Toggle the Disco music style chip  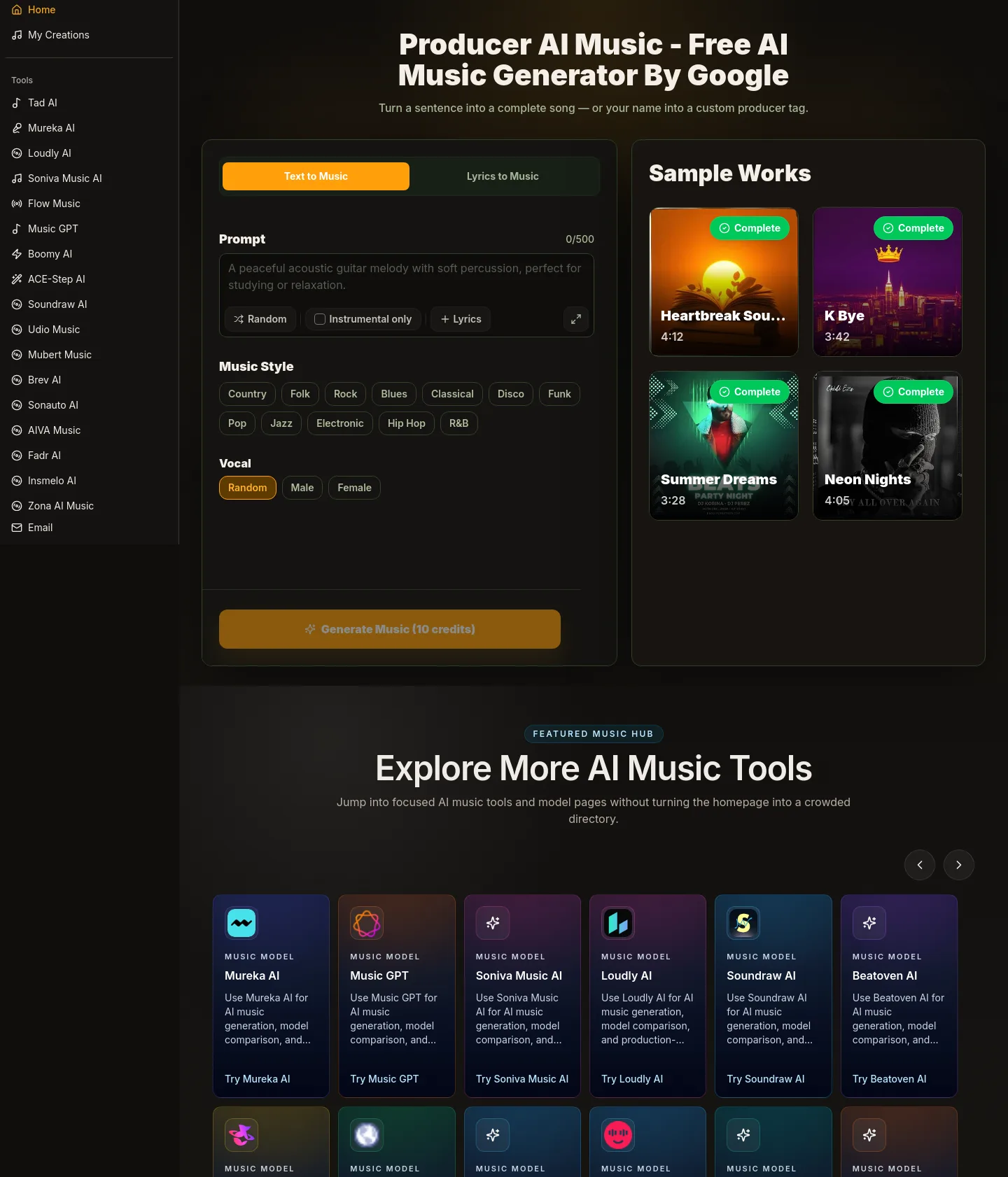pos(511,394)
